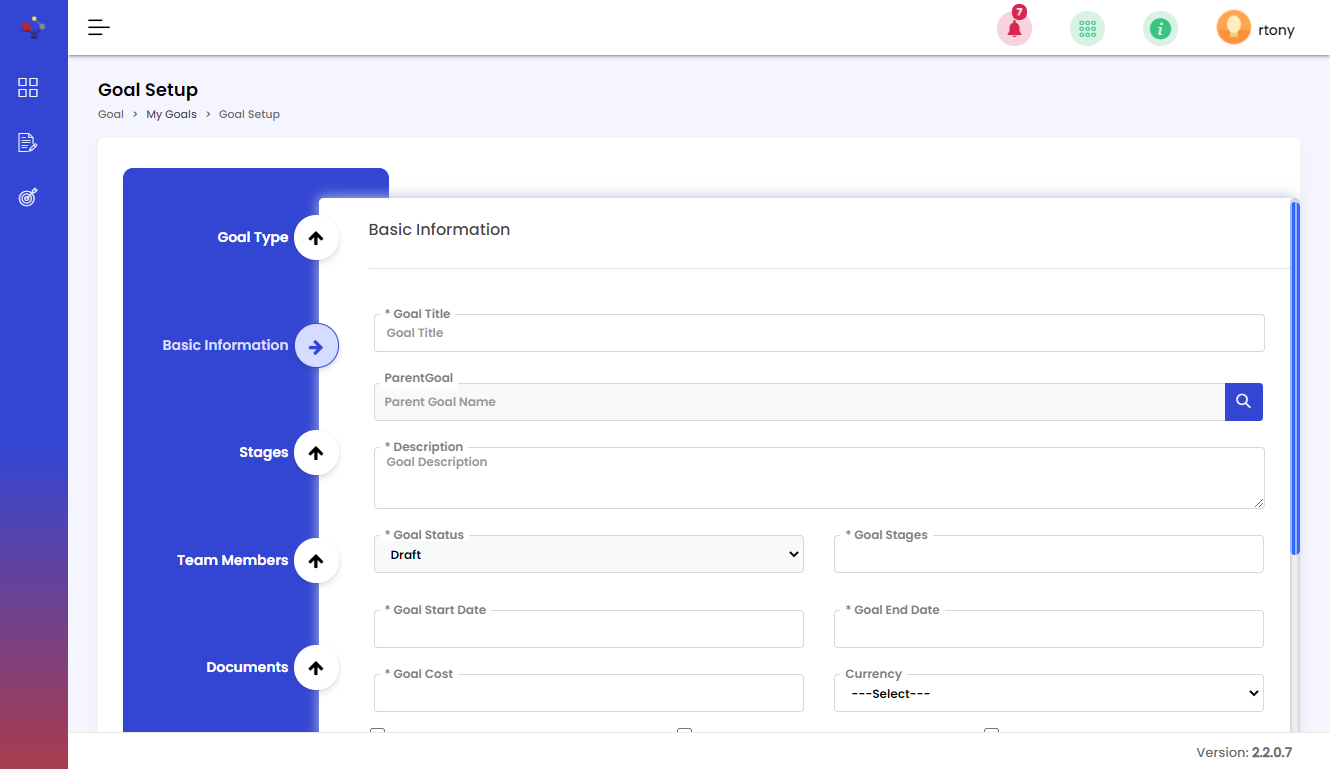Viewport: 1330px width, 769px height.
Task: Click the Goal breadcrumb link
Action: [111, 115]
